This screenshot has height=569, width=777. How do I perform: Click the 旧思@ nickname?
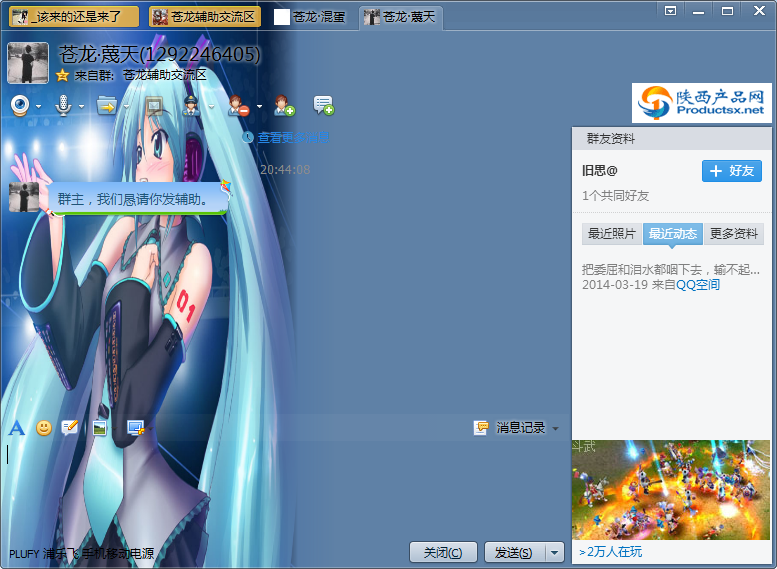[600, 171]
